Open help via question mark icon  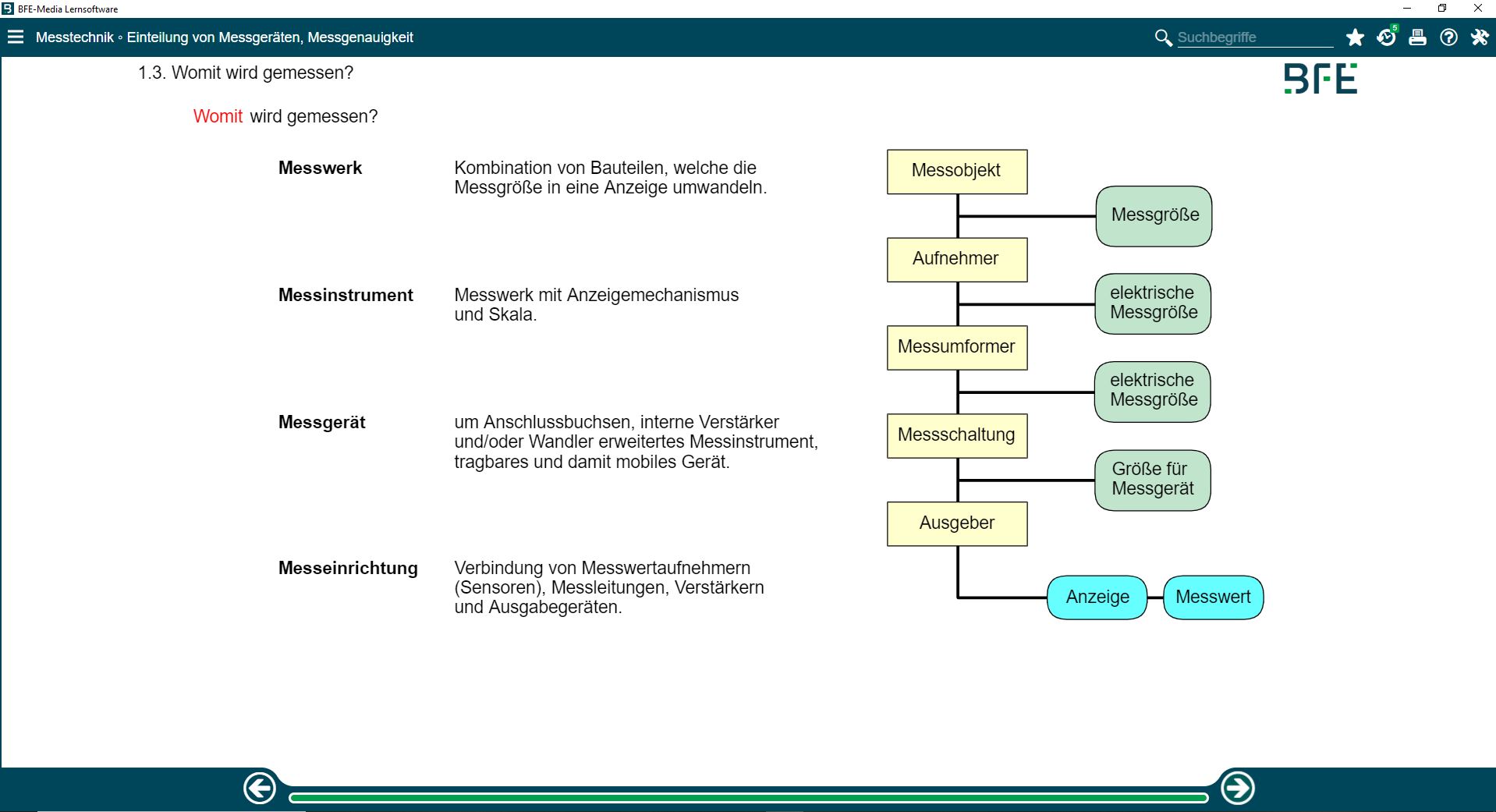[1448, 37]
